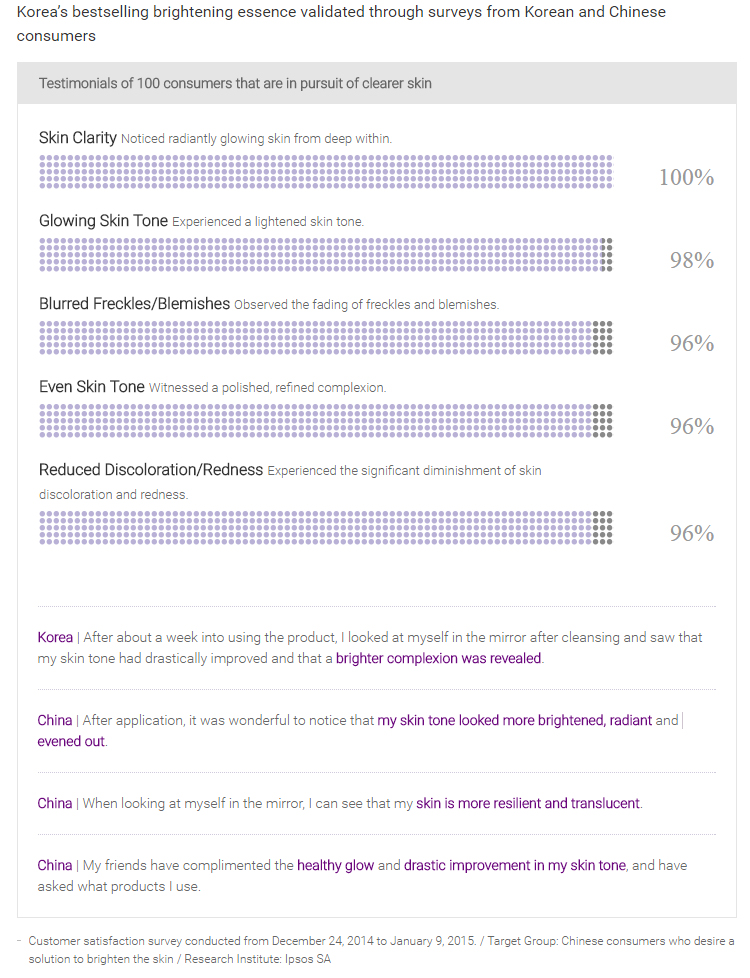Select the "Reduced Discoloration/Redness" heading

(151, 470)
